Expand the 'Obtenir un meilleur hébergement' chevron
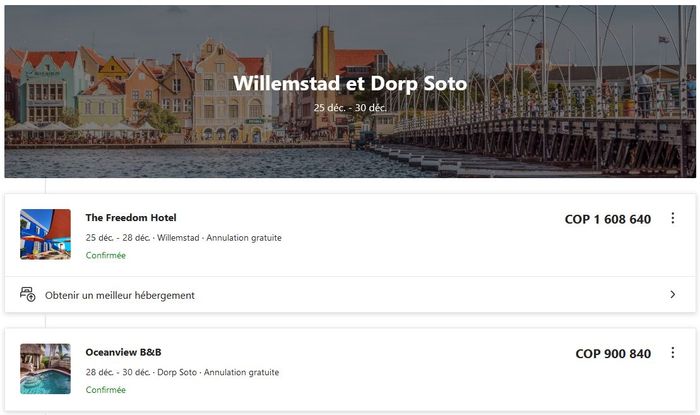The height and width of the screenshot is (415, 700). 672,295
